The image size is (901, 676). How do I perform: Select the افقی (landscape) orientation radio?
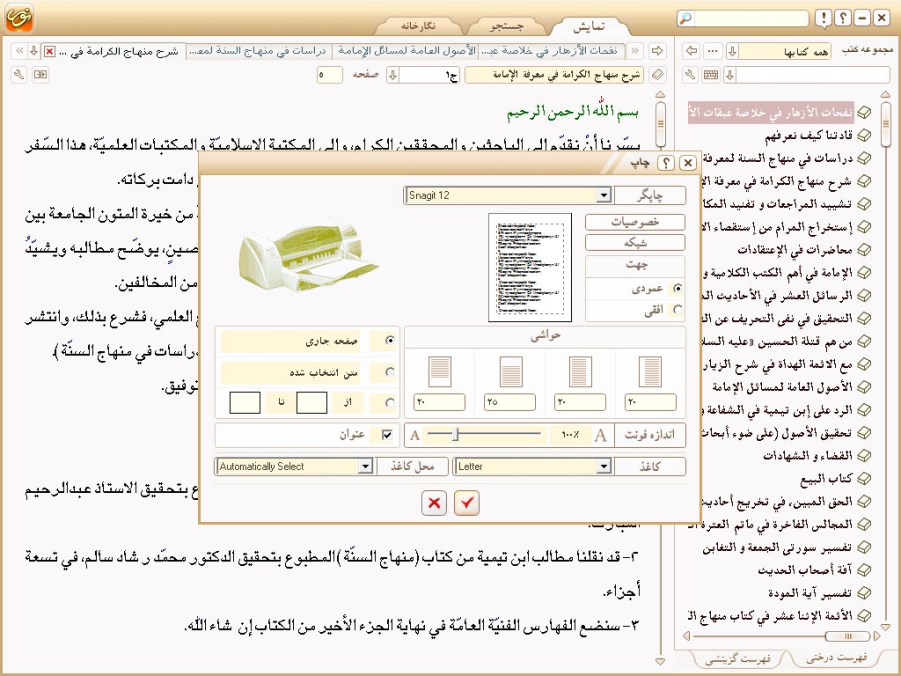678,310
